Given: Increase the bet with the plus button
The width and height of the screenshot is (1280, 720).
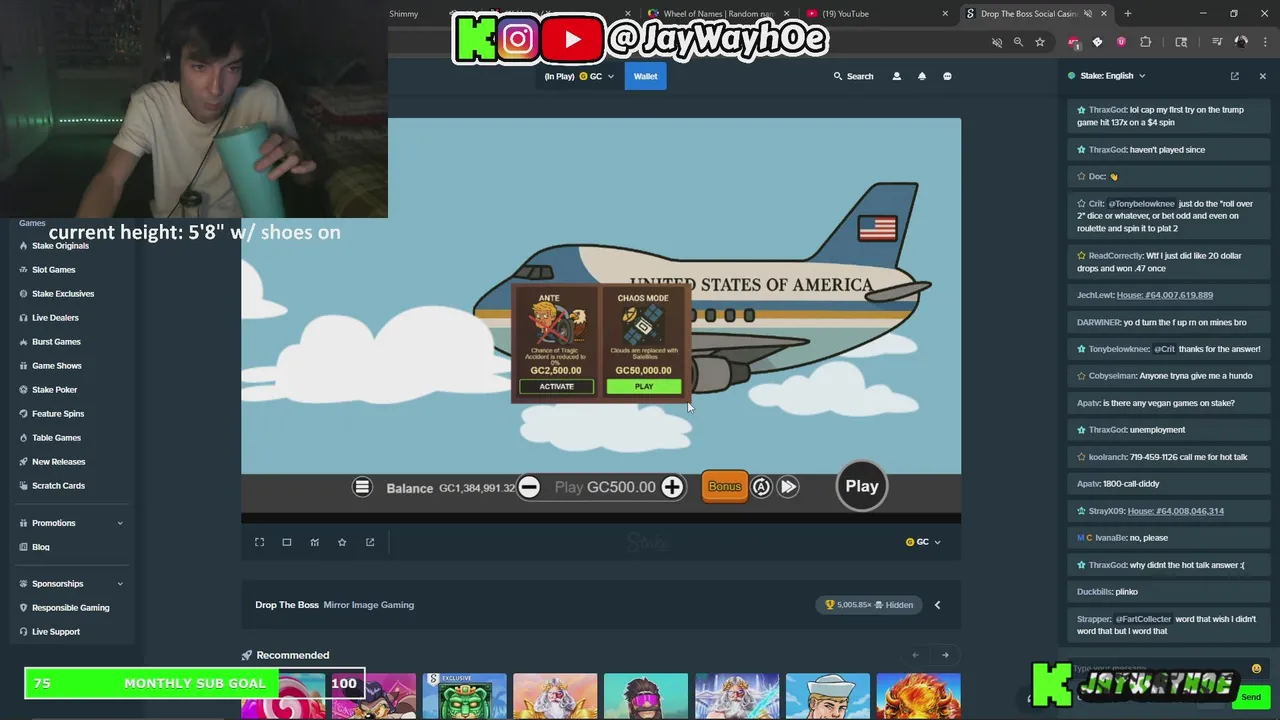Looking at the screenshot, I should 672,487.
